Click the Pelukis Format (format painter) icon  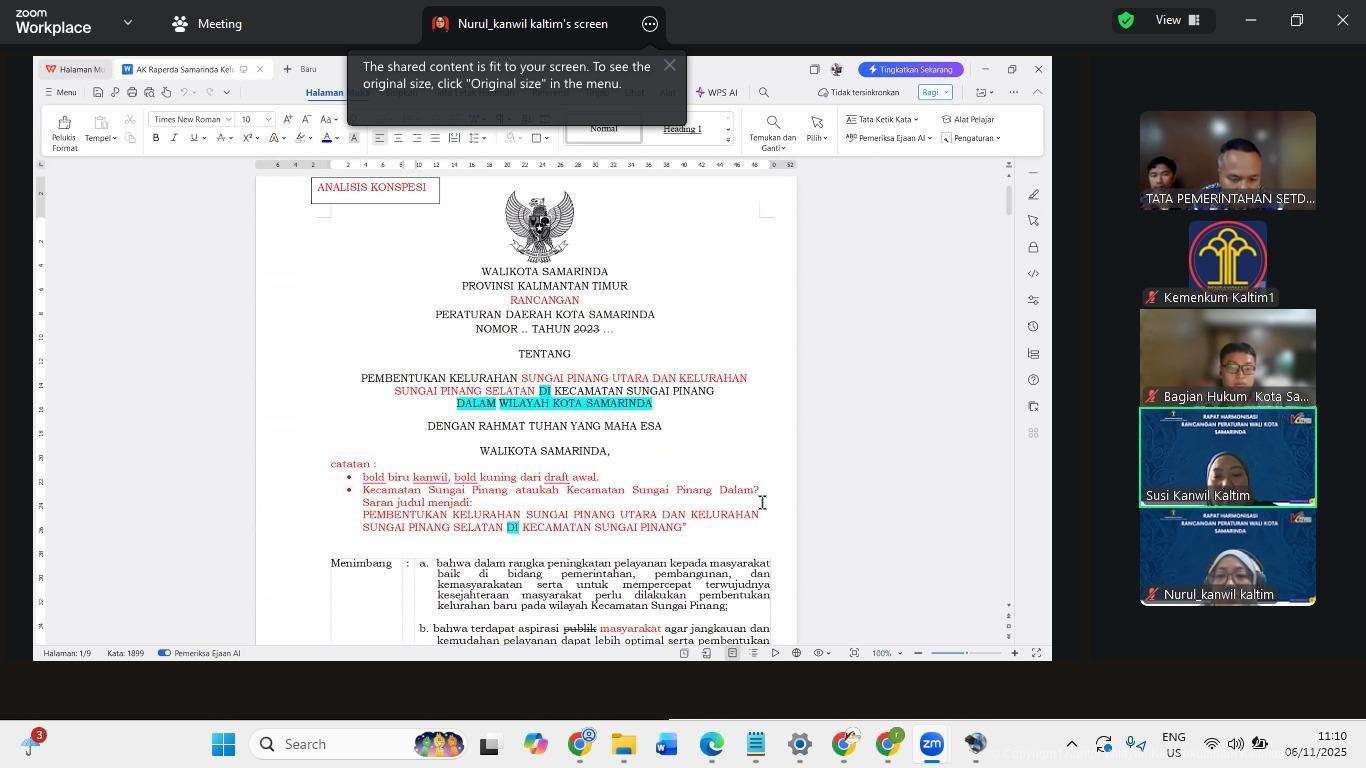click(64, 124)
